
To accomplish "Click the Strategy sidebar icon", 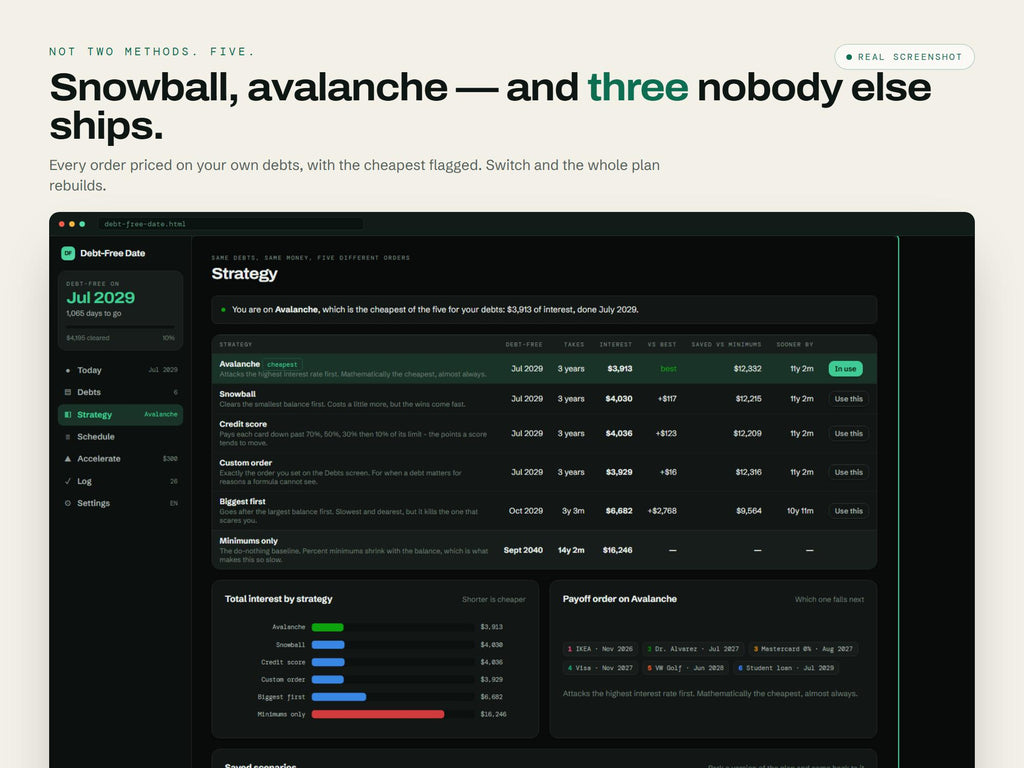I will pyautogui.click(x=67, y=415).
